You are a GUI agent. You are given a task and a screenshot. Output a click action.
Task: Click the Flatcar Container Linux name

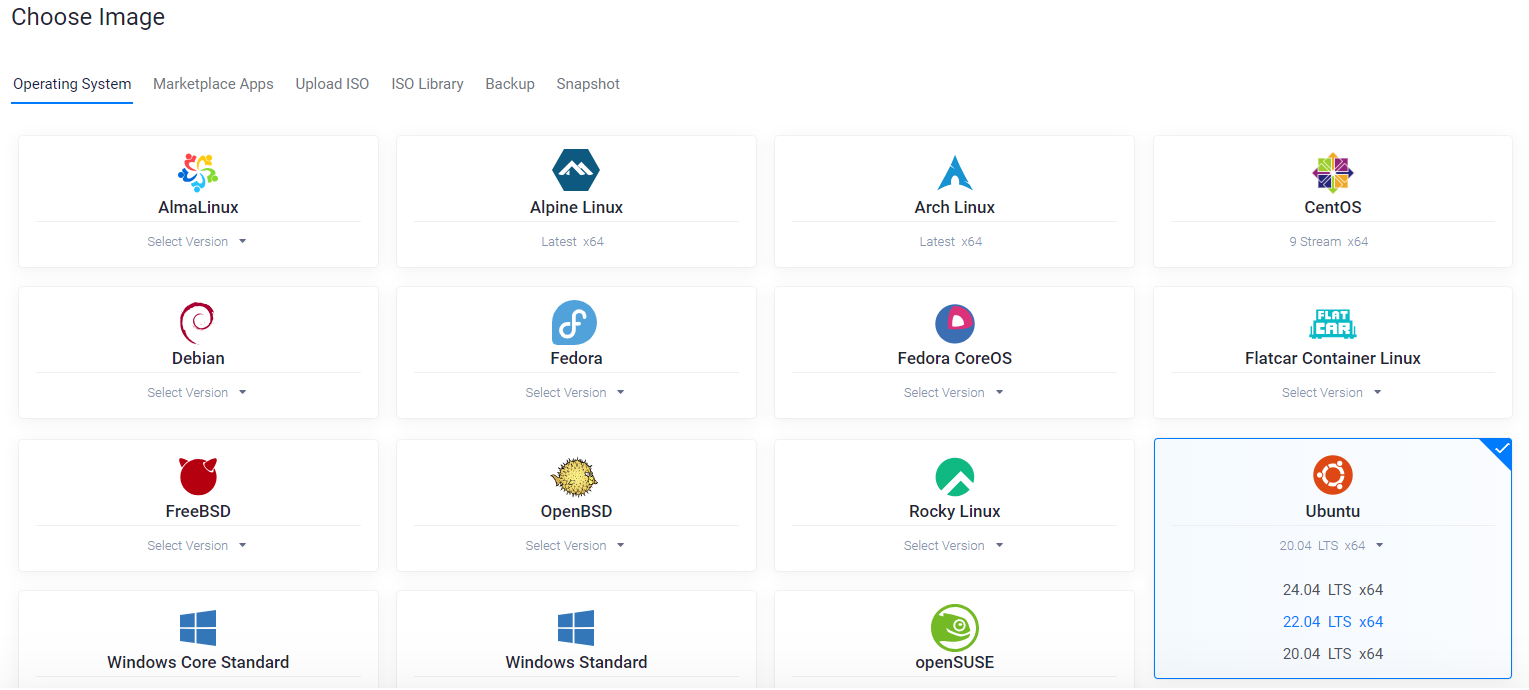tap(1332, 358)
